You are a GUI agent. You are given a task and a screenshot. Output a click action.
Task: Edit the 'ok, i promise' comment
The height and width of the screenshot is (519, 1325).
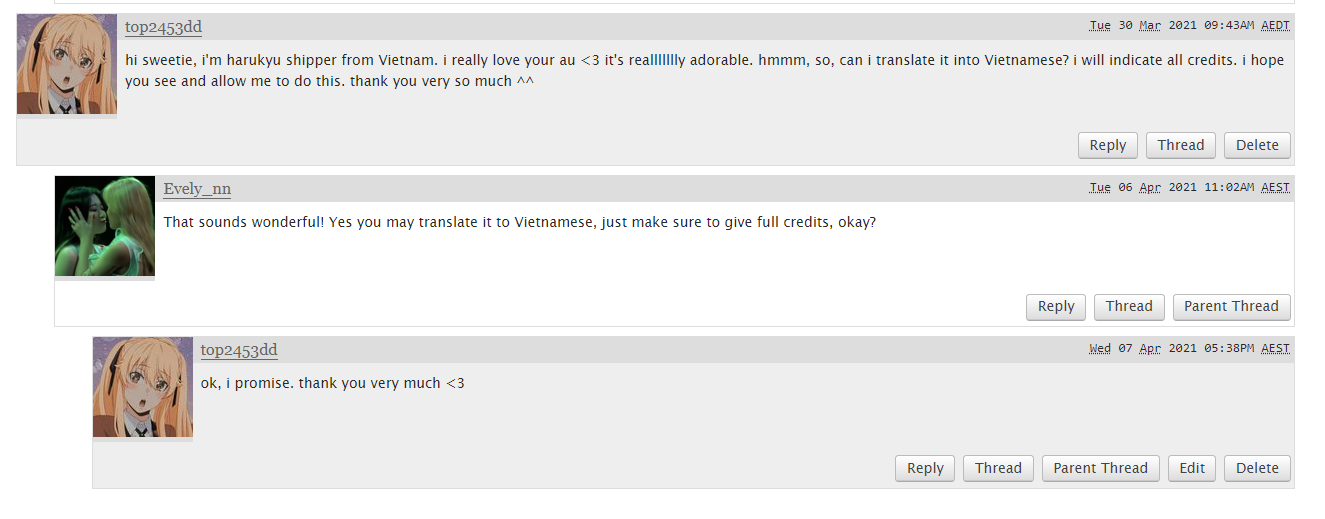coord(1192,468)
